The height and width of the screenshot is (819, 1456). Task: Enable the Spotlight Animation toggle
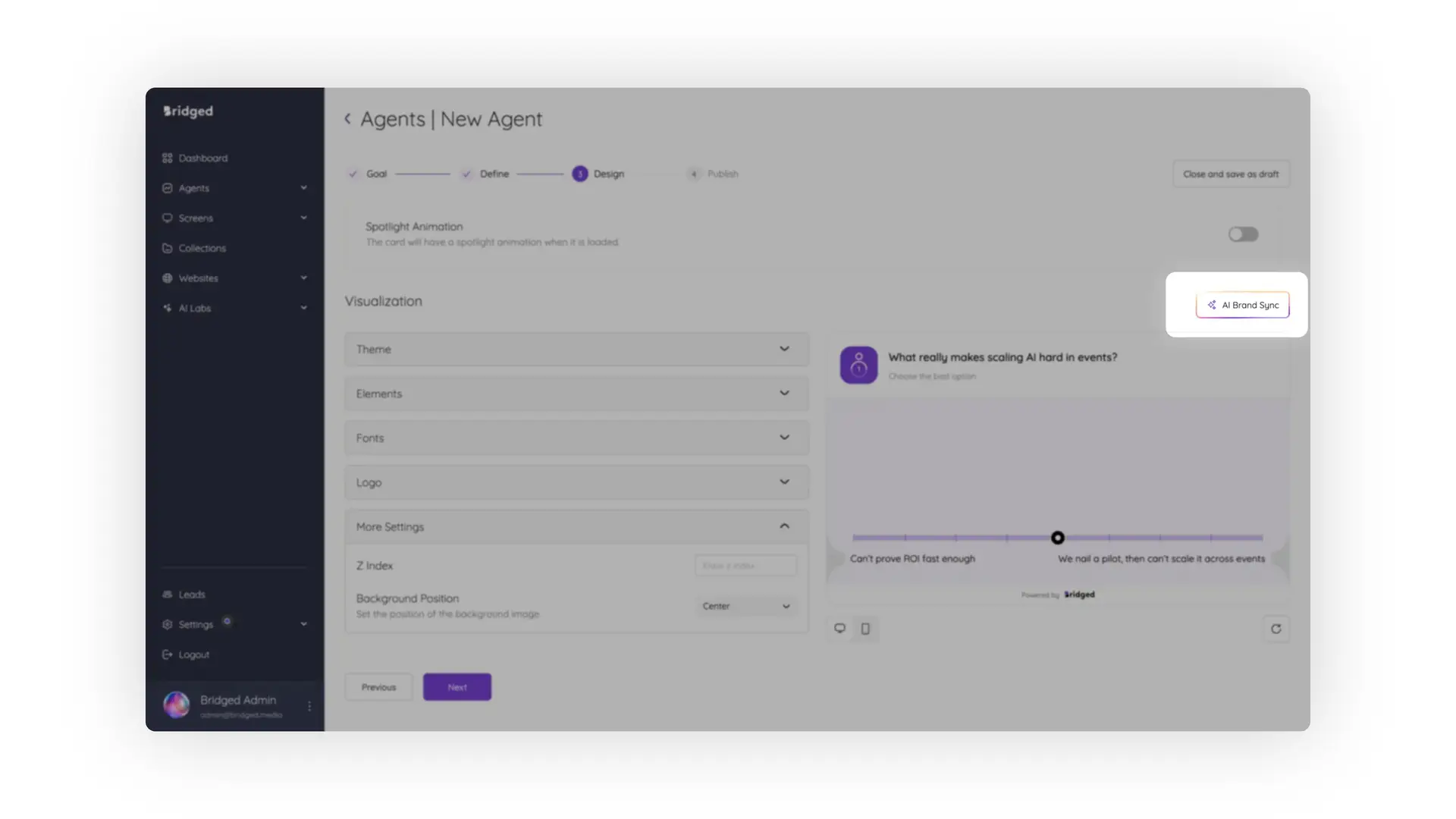click(x=1242, y=234)
